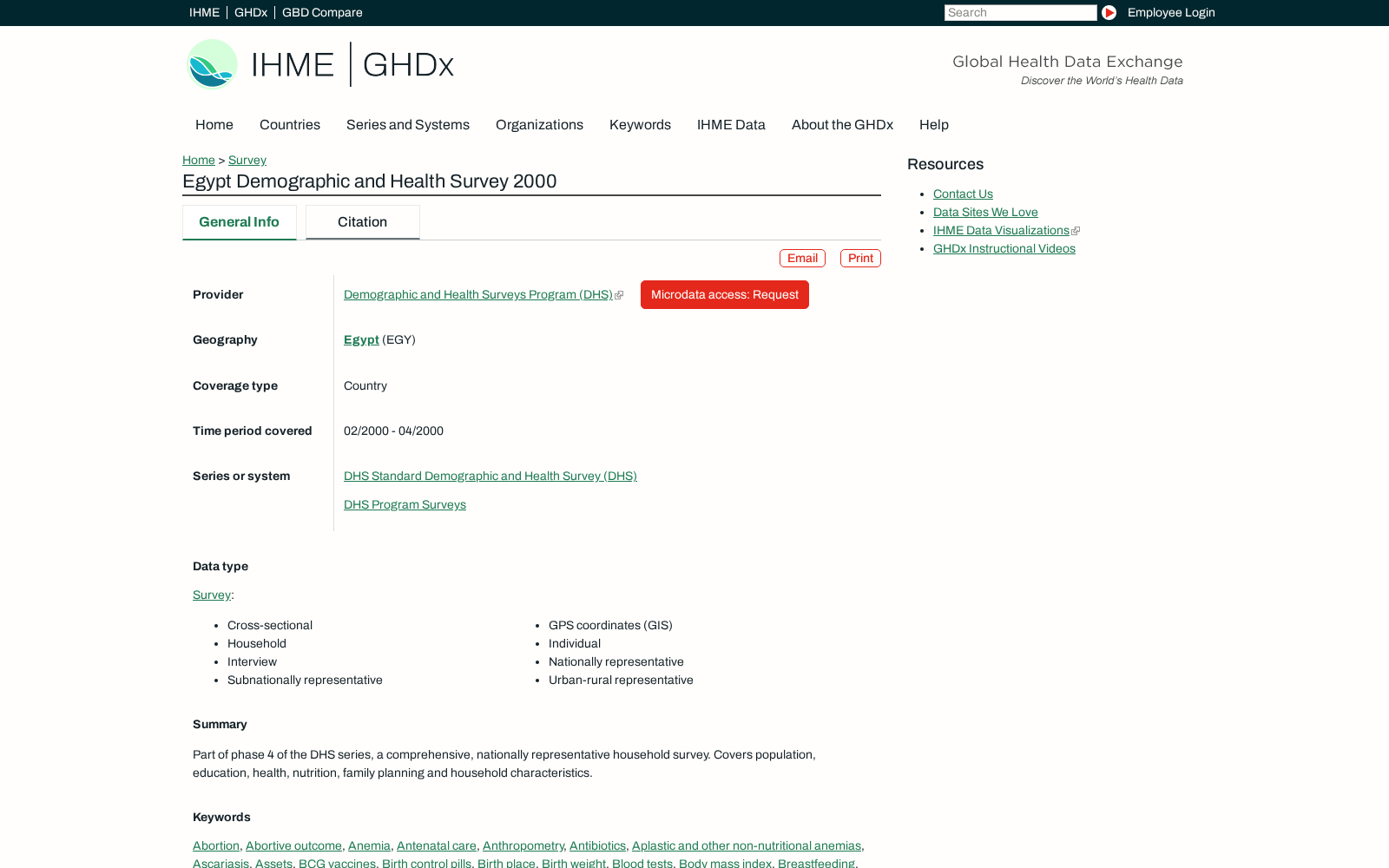Click Abortive outcome keyword link

tap(293, 845)
